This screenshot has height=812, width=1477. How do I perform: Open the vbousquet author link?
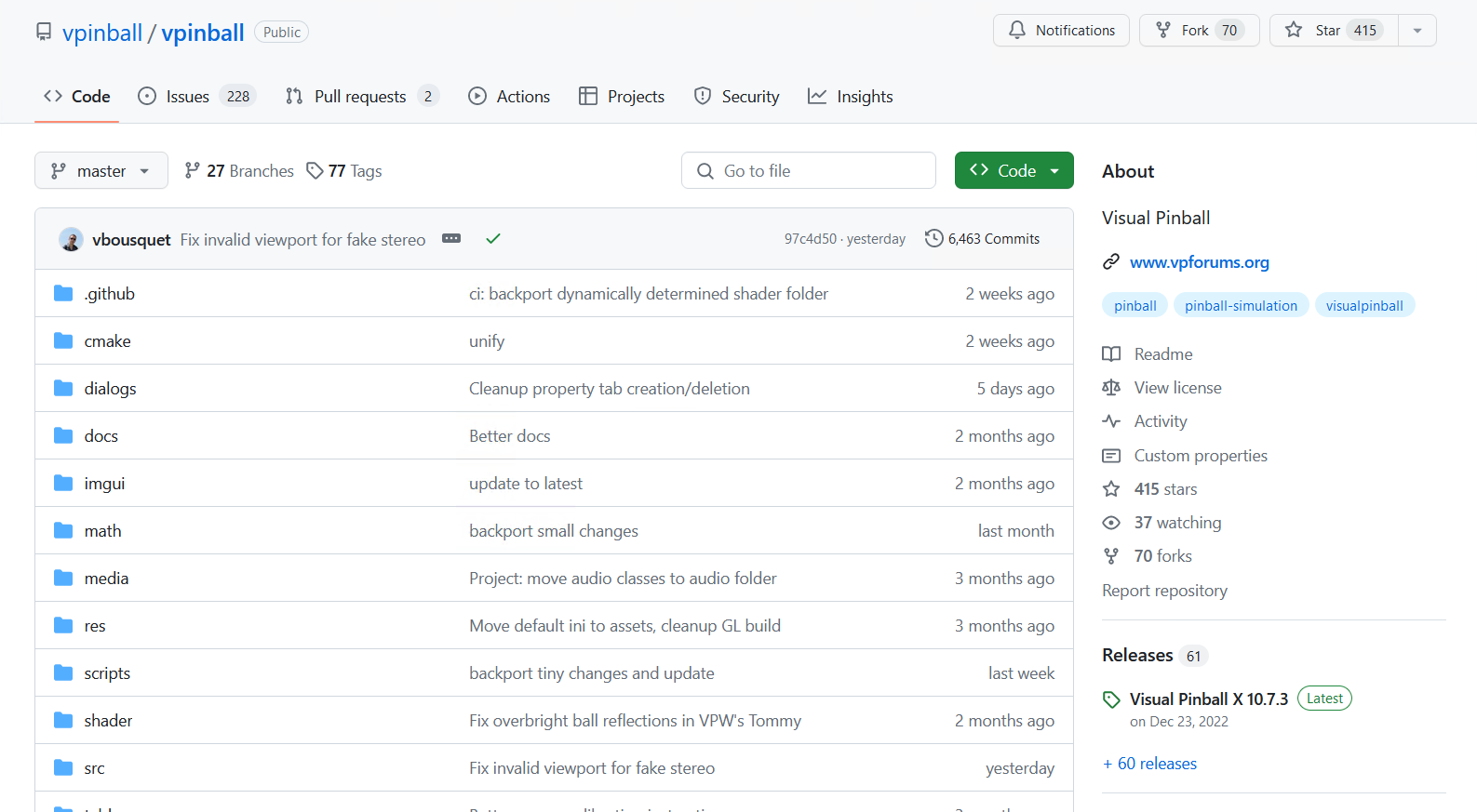(131, 240)
